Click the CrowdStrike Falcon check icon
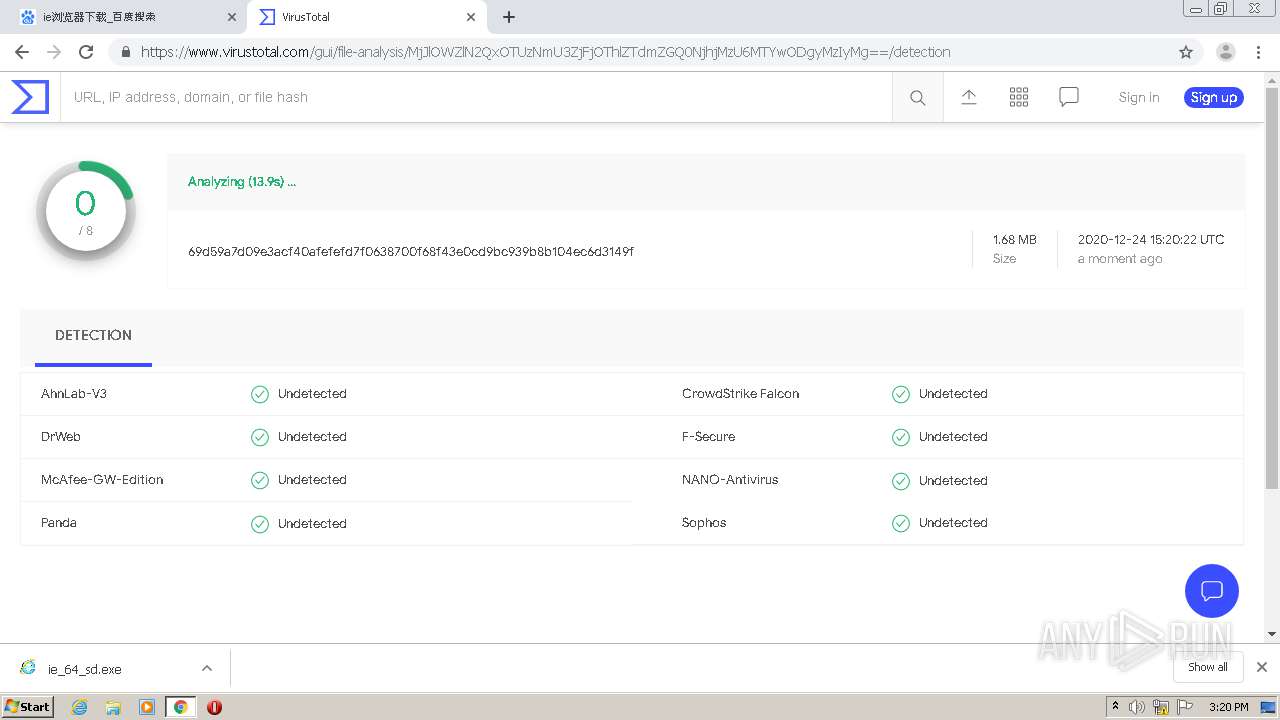 (x=901, y=394)
